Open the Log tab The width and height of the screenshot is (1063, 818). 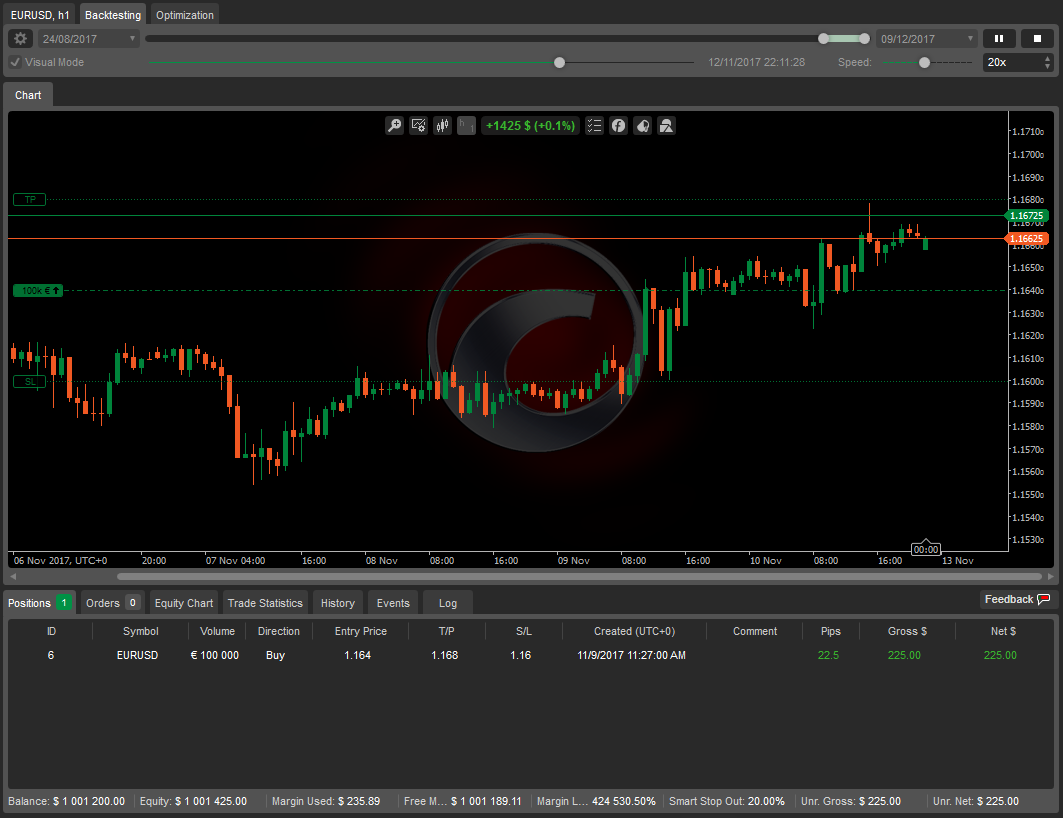point(447,602)
